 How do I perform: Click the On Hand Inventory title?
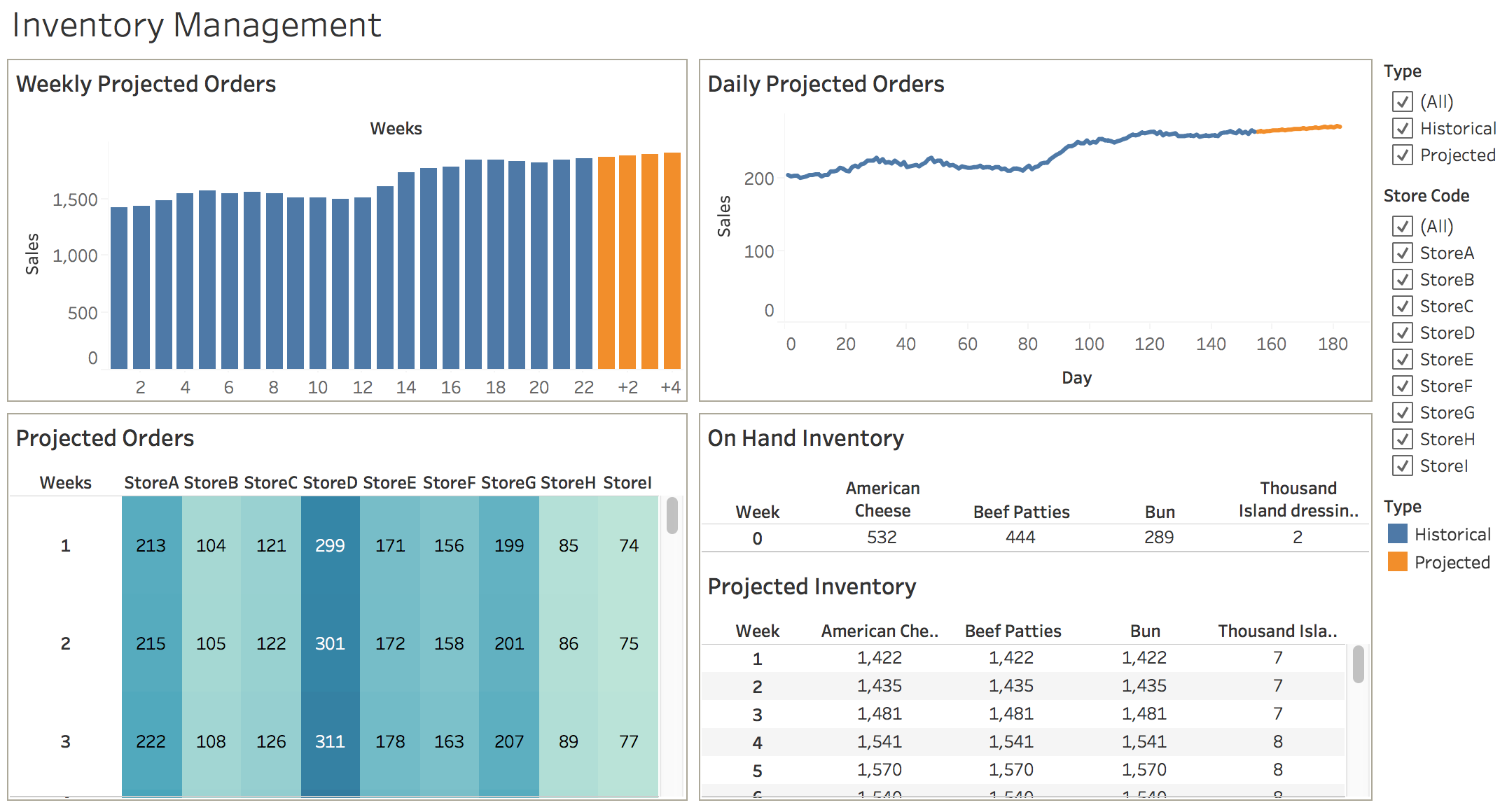pos(805,438)
